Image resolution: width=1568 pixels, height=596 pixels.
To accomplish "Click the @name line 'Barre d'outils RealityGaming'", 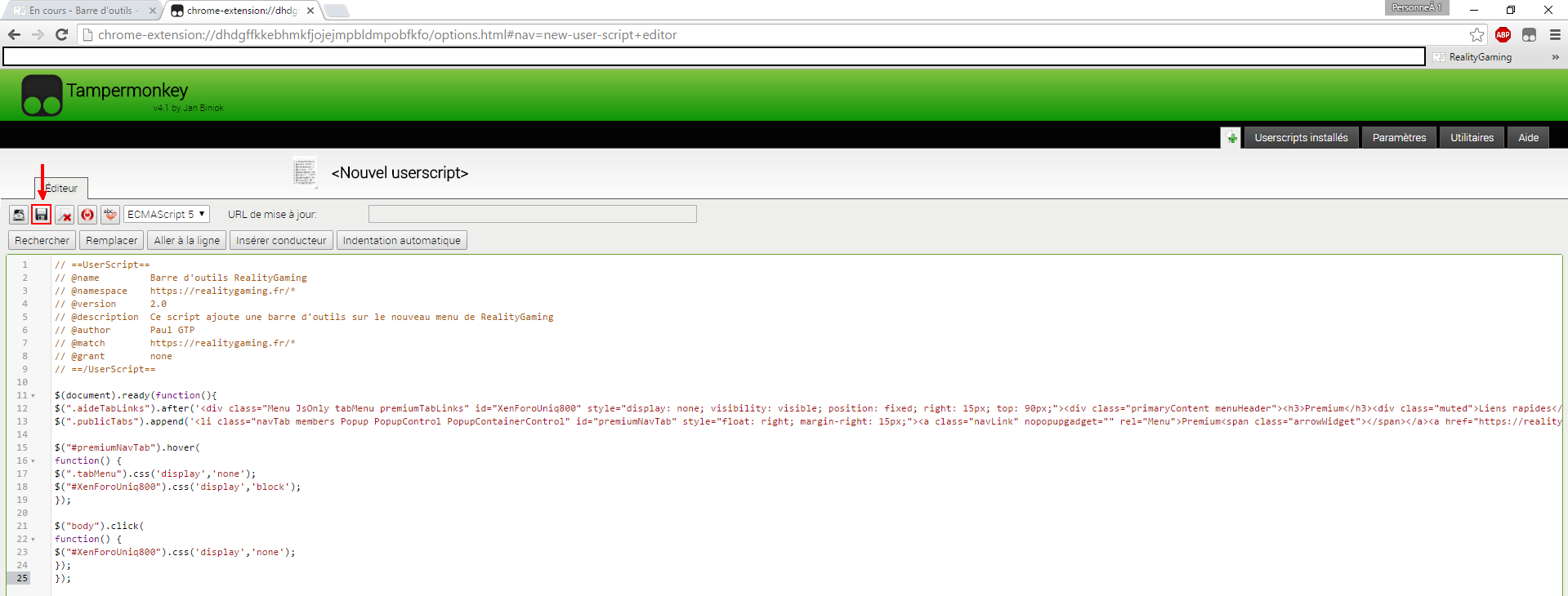I will pos(181,278).
